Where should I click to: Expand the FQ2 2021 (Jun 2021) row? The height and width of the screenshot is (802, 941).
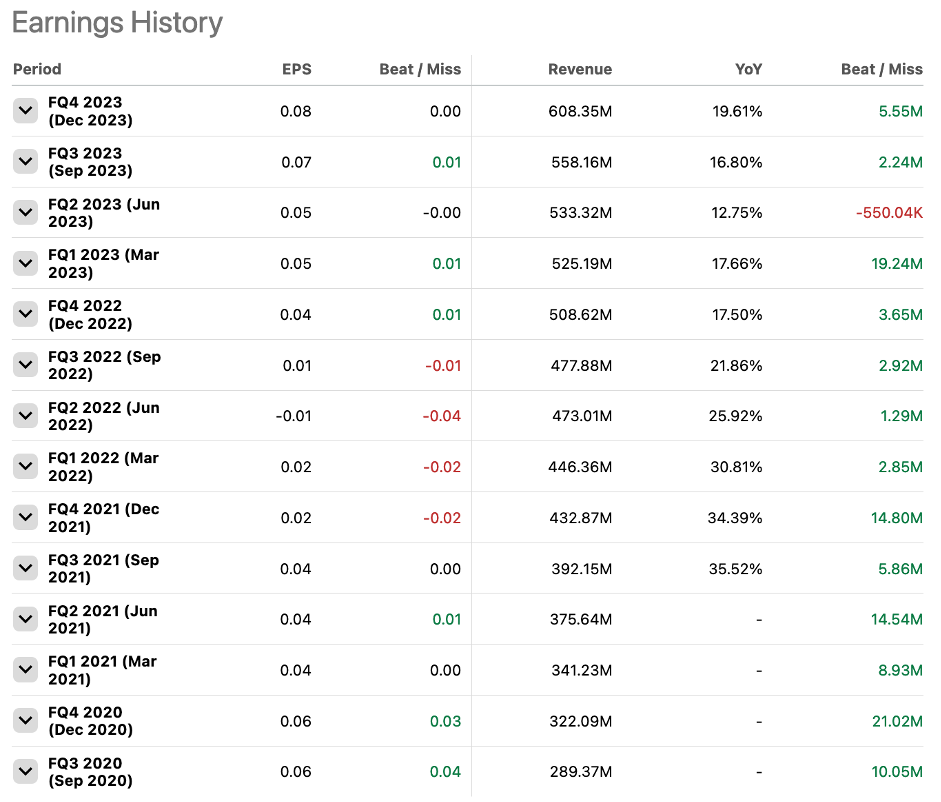pyautogui.click(x=25, y=619)
